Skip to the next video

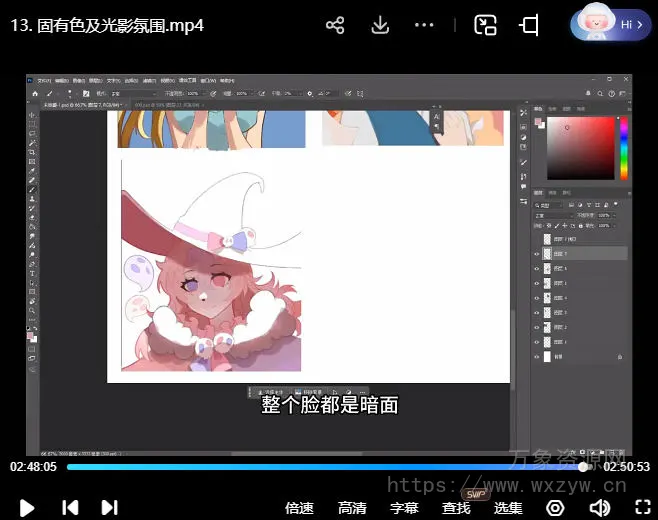pos(109,508)
